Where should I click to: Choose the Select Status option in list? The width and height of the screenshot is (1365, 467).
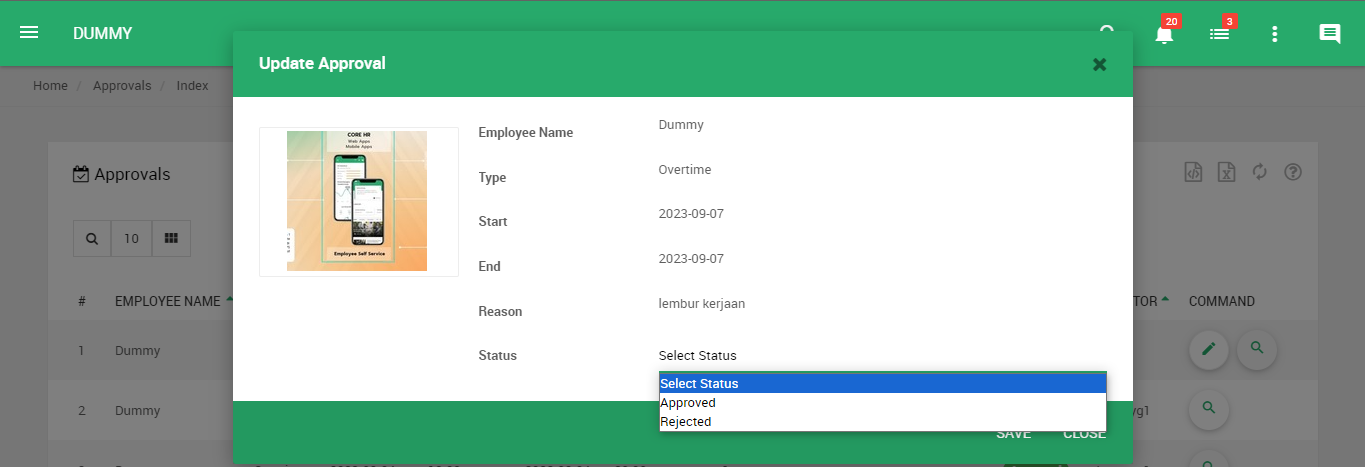pos(882,384)
